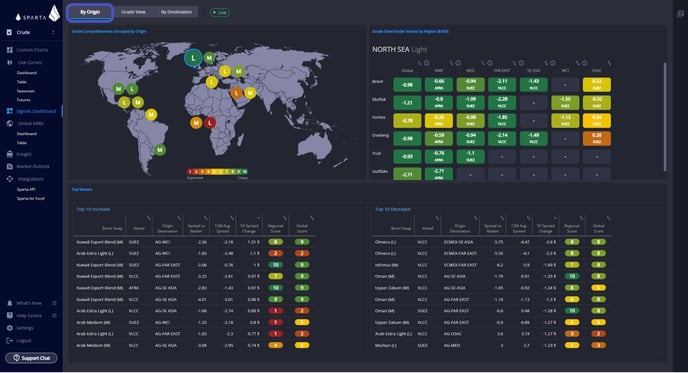Click the expensive-to-cheap color legend
The height and width of the screenshot is (373, 688).
(218, 172)
